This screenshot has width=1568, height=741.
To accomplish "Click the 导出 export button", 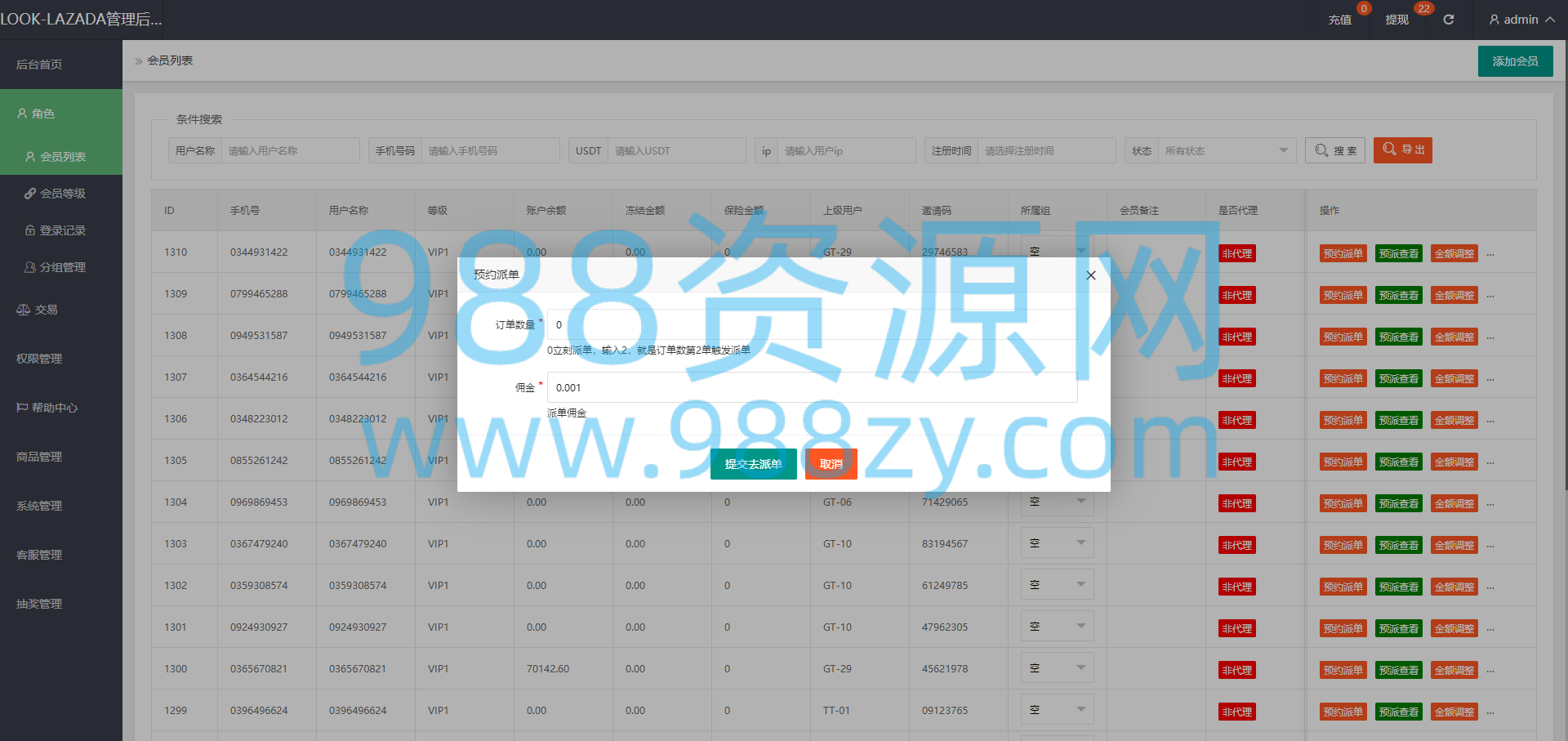I will [x=1403, y=150].
